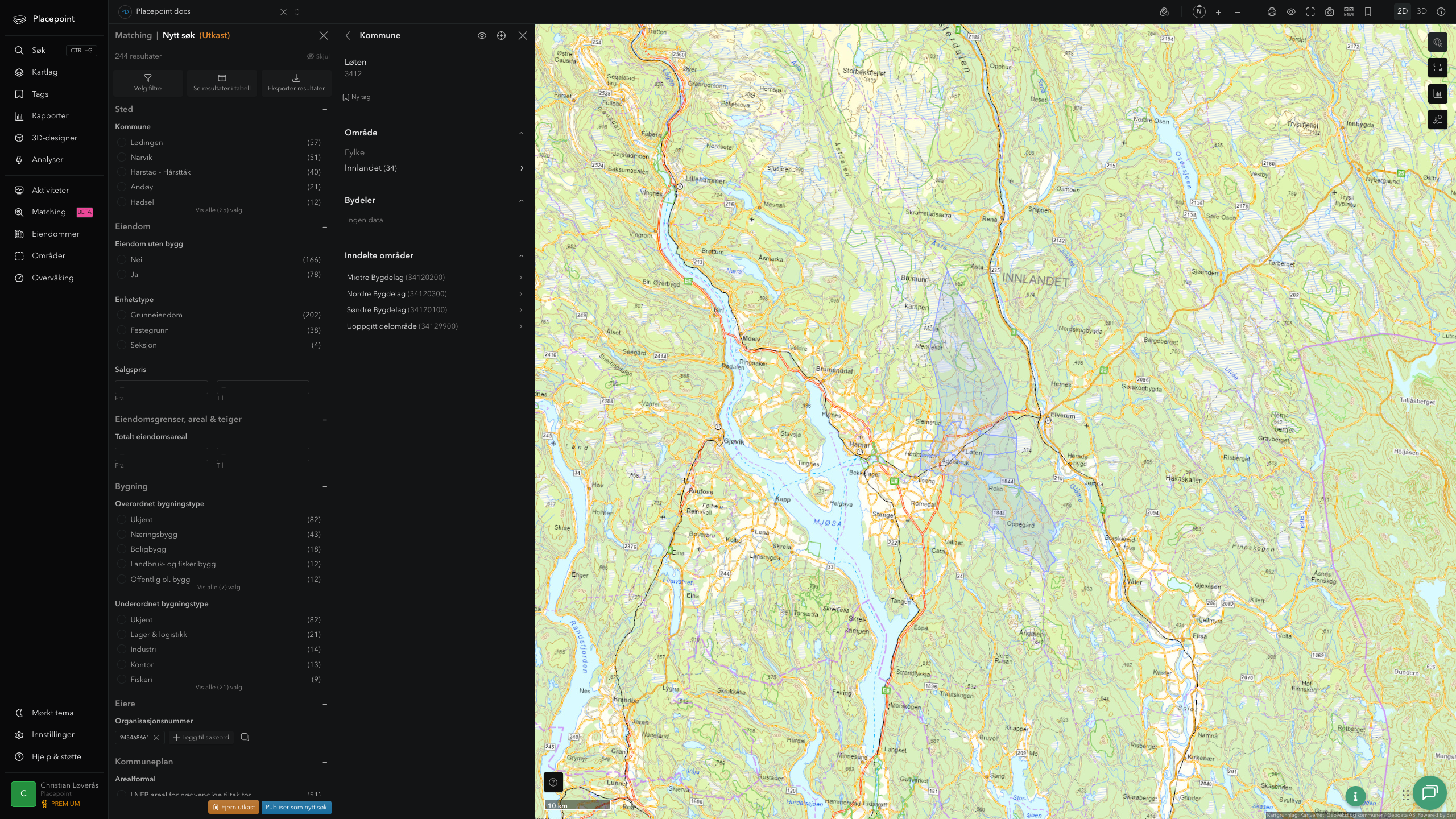The height and width of the screenshot is (819, 1456).
Task: Open the map info icon
Action: tap(1441, 12)
